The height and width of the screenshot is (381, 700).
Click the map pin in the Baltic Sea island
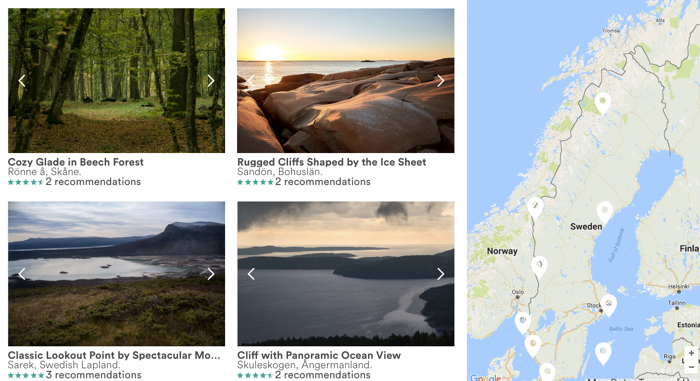pos(603,353)
